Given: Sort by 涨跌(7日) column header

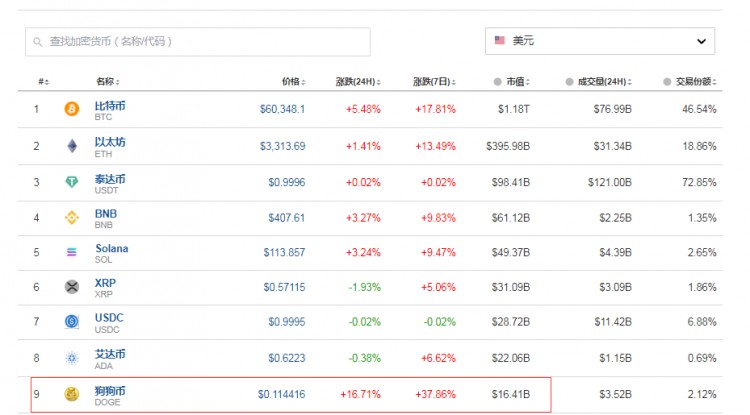Looking at the screenshot, I should tap(434, 82).
